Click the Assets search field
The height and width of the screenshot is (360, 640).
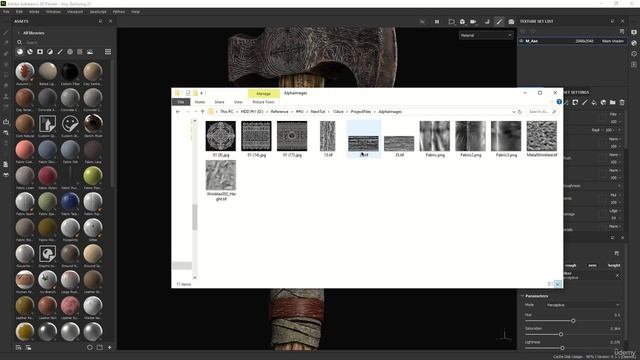[65, 42]
